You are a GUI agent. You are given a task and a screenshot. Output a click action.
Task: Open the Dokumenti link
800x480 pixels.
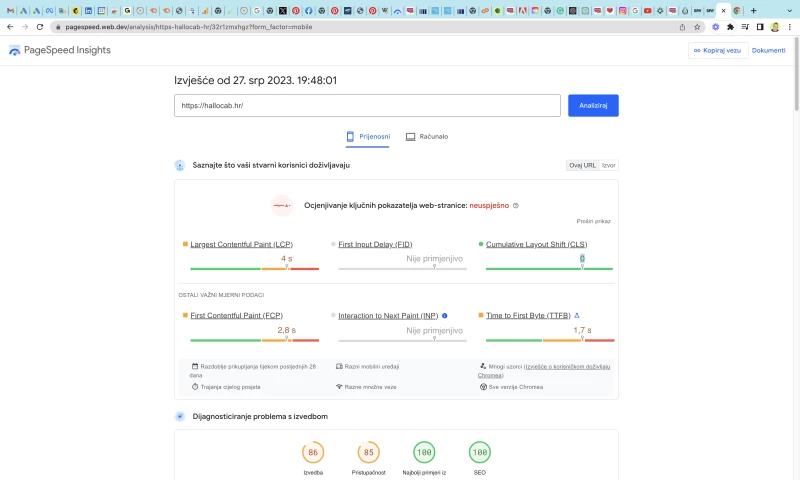tap(768, 50)
